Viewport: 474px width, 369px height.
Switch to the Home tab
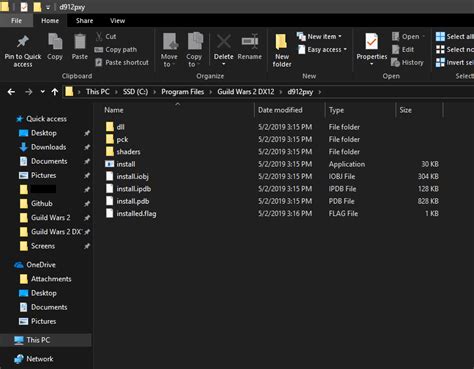(50, 21)
